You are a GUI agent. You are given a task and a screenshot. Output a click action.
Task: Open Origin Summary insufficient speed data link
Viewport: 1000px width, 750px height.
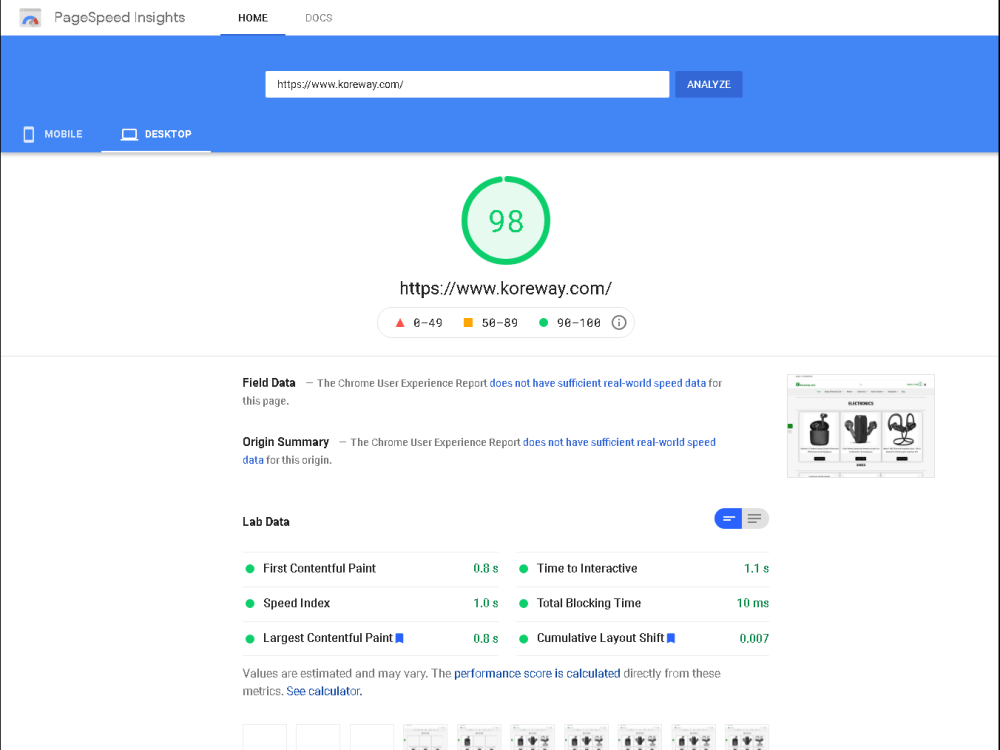point(619,442)
